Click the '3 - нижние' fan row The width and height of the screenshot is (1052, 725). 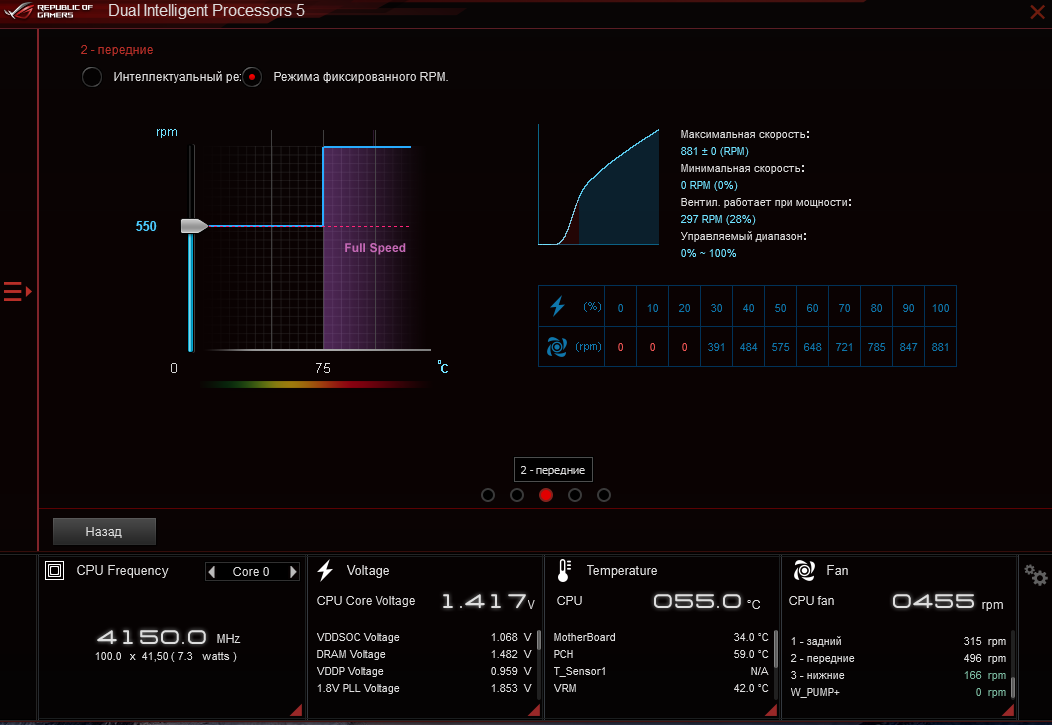[898, 675]
